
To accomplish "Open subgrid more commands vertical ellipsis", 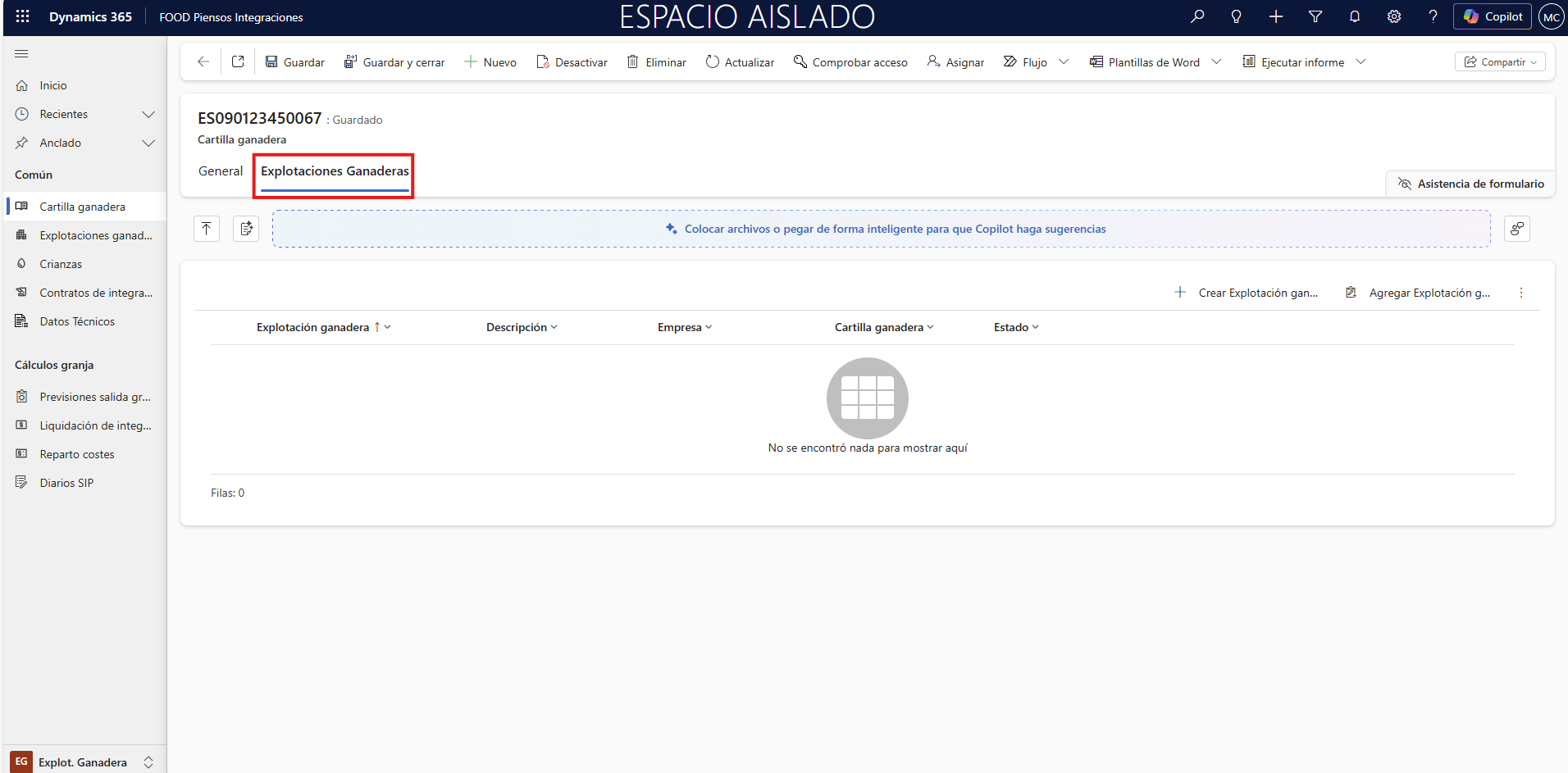I will (x=1521, y=293).
